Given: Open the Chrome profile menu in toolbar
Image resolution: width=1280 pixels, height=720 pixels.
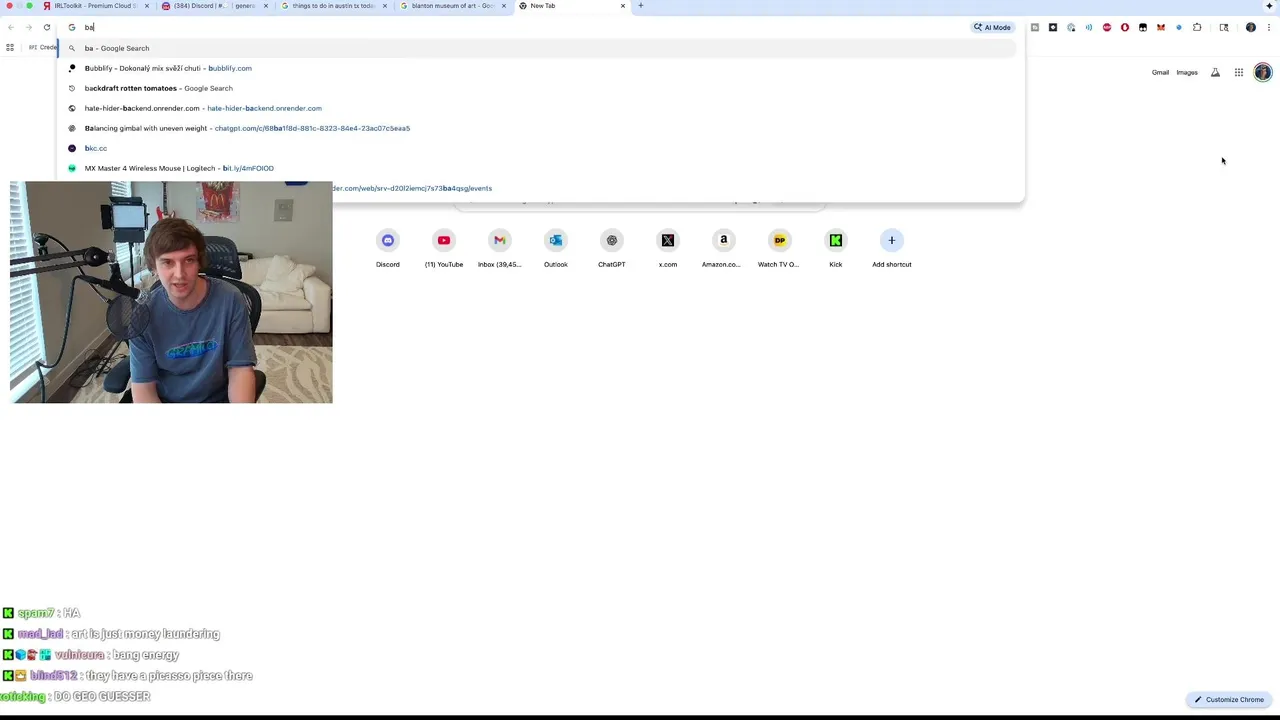Looking at the screenshot, I should [1251, 27].
